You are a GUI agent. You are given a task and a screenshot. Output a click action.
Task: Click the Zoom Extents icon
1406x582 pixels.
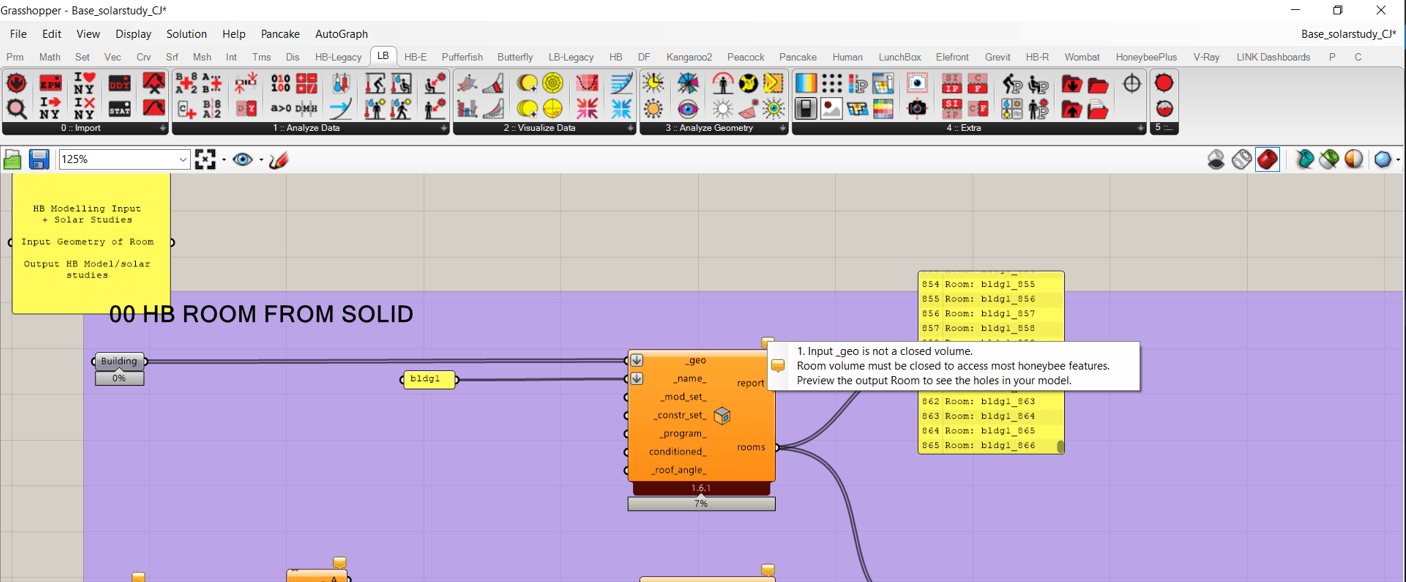point(205,159)
